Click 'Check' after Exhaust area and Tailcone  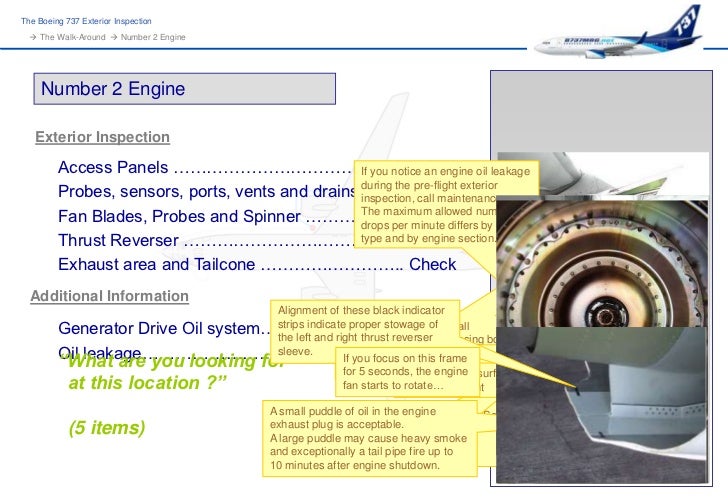pos(432,265)
